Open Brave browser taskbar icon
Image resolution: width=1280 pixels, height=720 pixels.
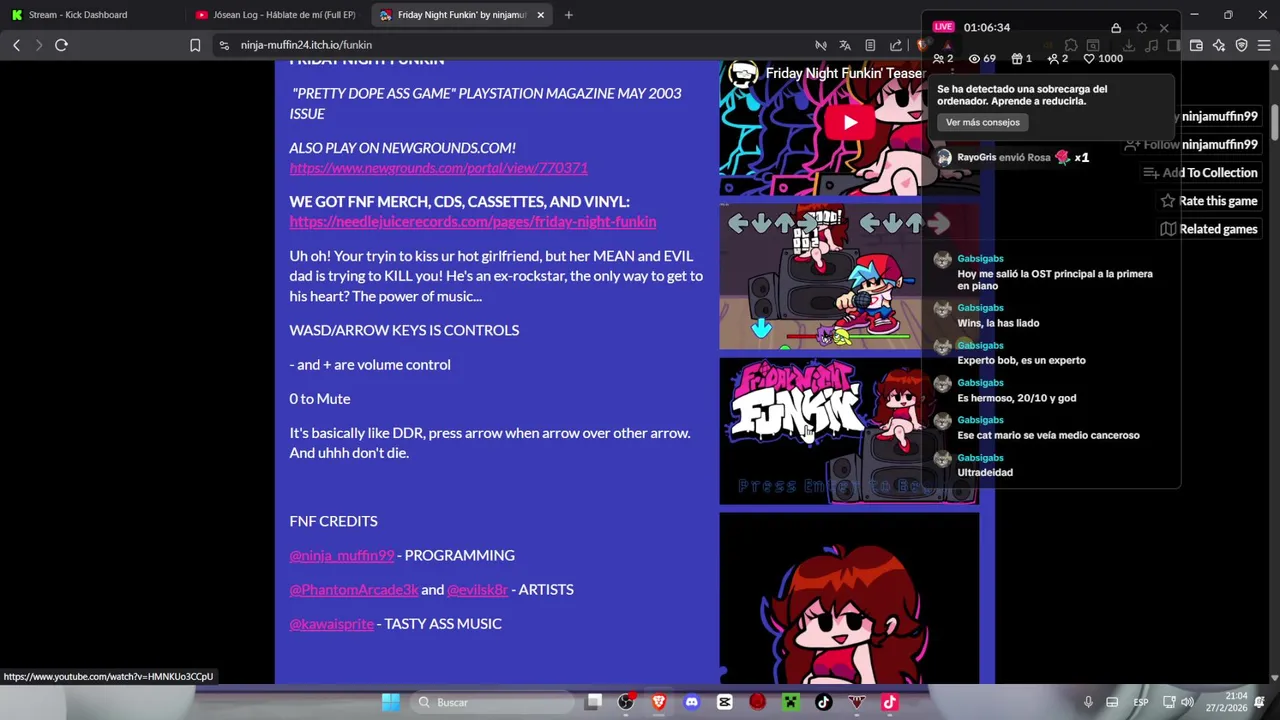coord(659,702)
